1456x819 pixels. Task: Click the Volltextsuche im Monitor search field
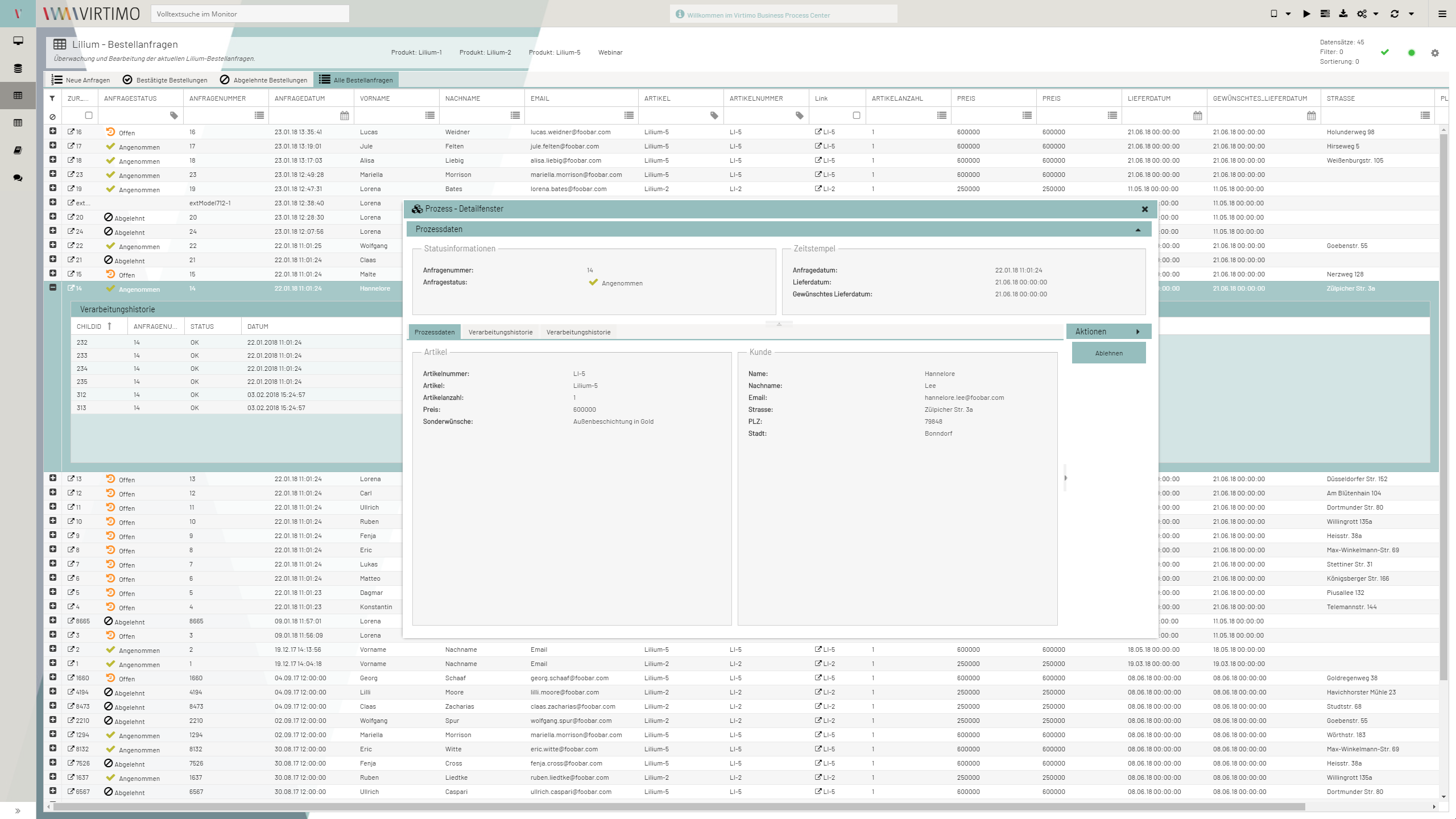250,14
